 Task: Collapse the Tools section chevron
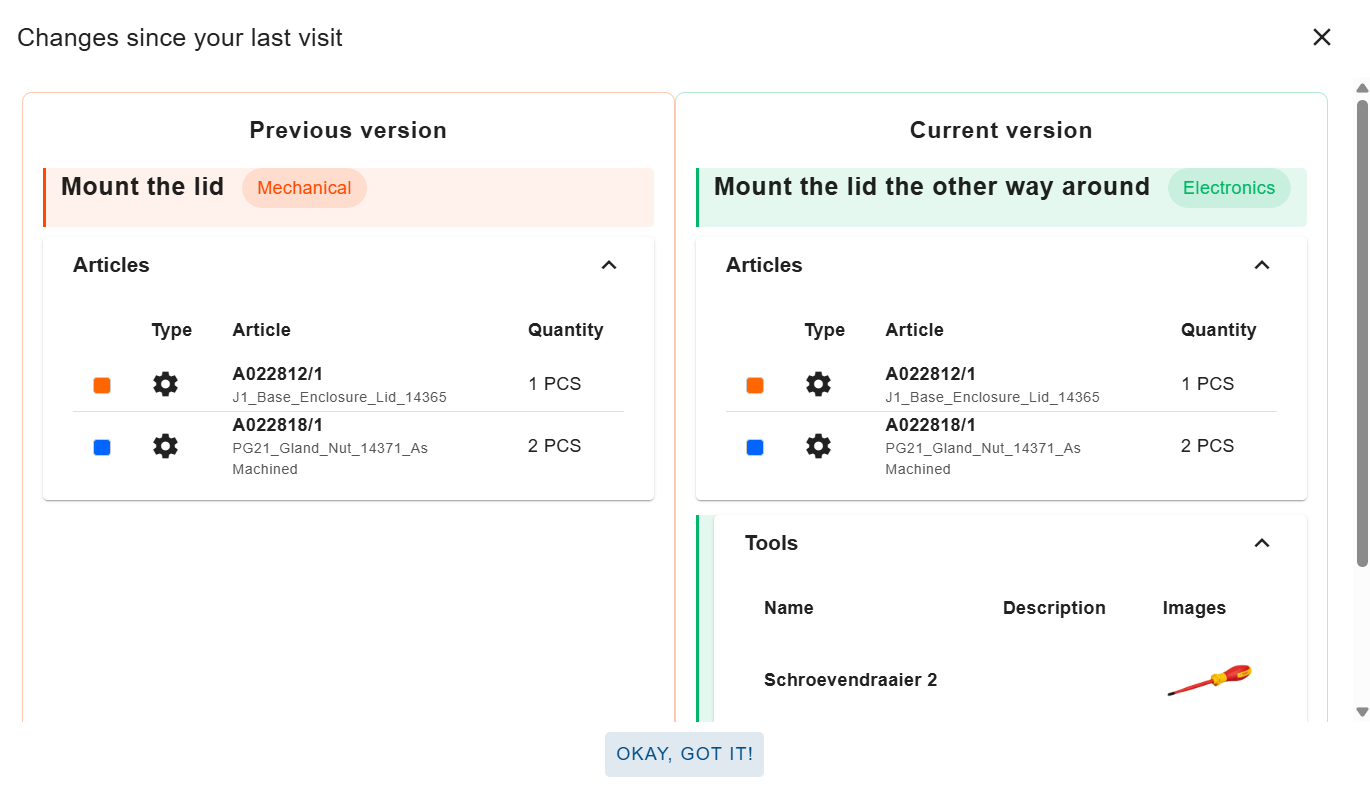pos(1262,543)
